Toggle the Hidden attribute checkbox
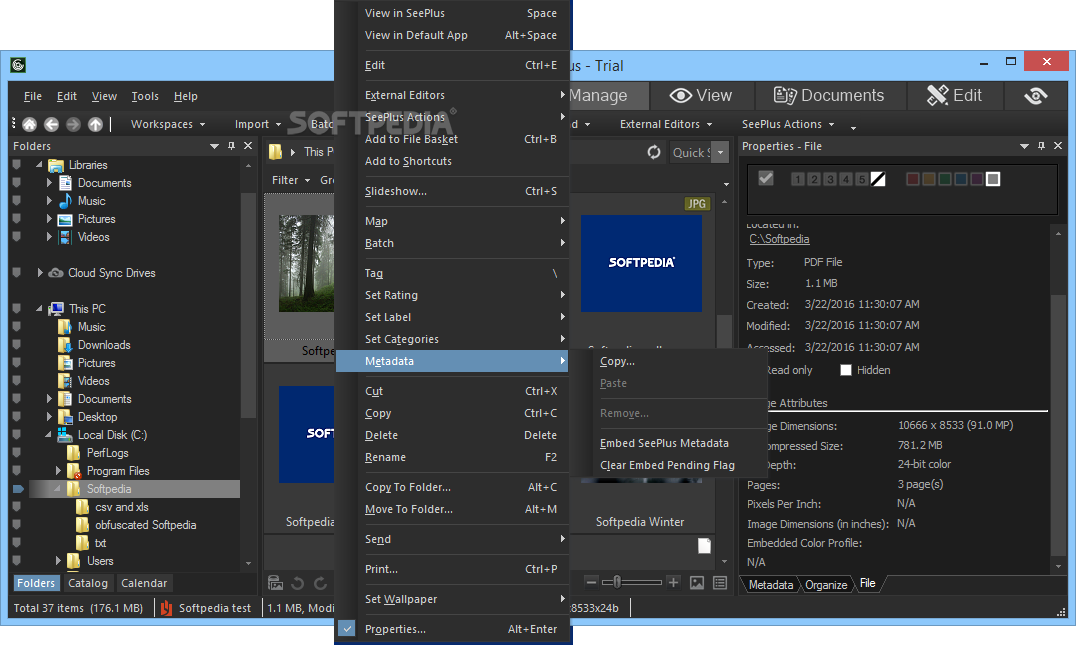The image size is (1076, 645). click(x=846, y=370)
